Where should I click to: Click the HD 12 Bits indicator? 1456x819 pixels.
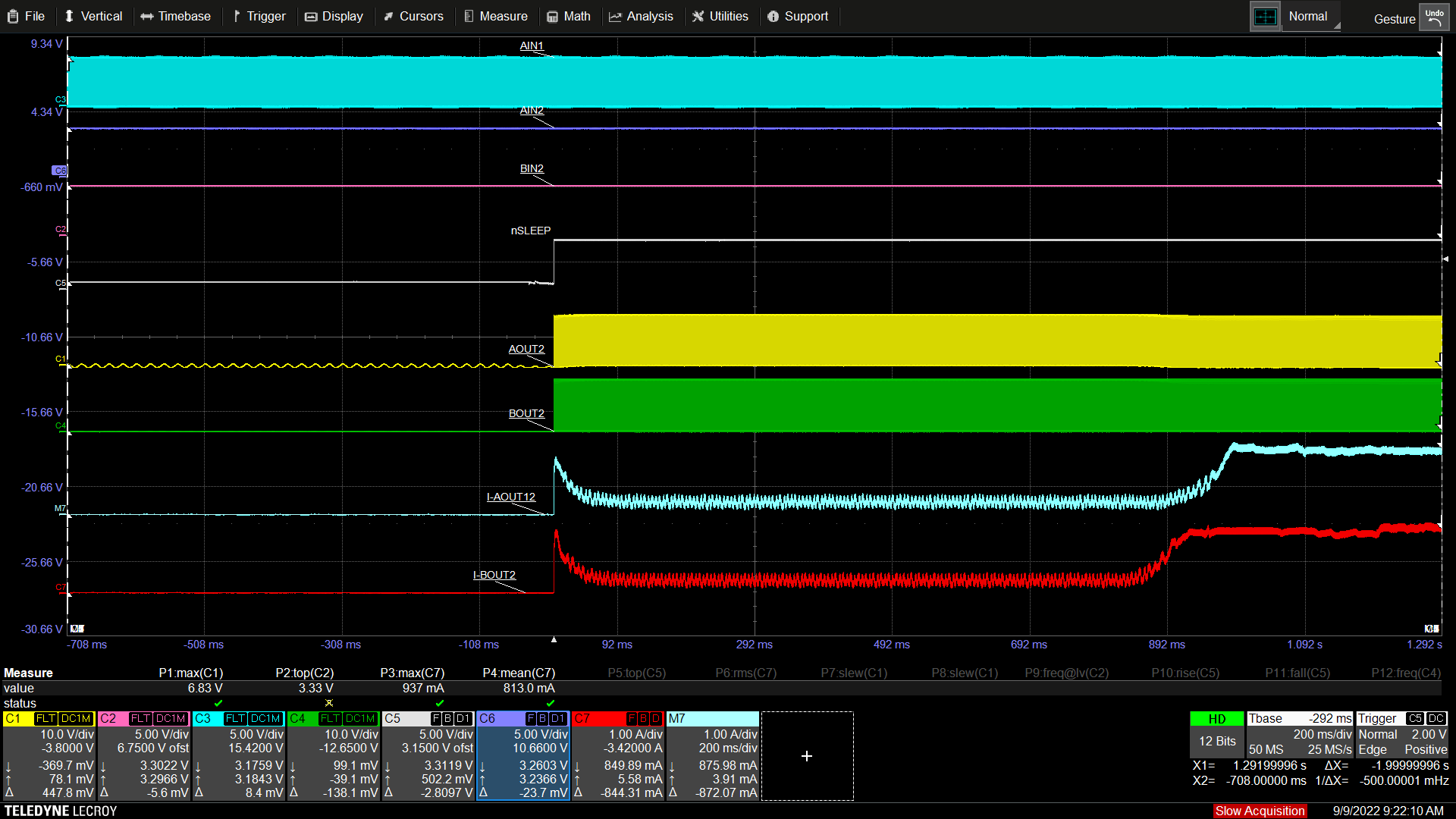(x=1216, y=734)
